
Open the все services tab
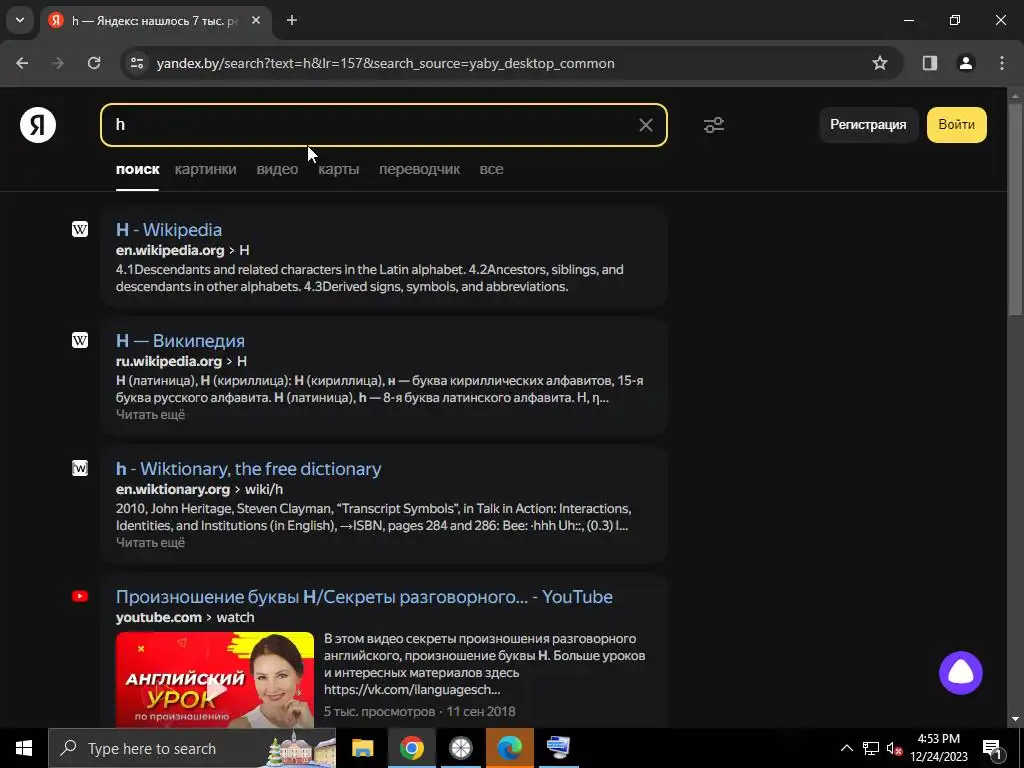point(491,169)
